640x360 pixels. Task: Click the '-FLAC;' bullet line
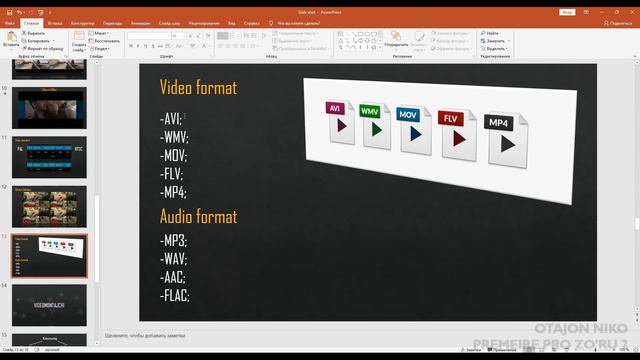tap(175, 295)
